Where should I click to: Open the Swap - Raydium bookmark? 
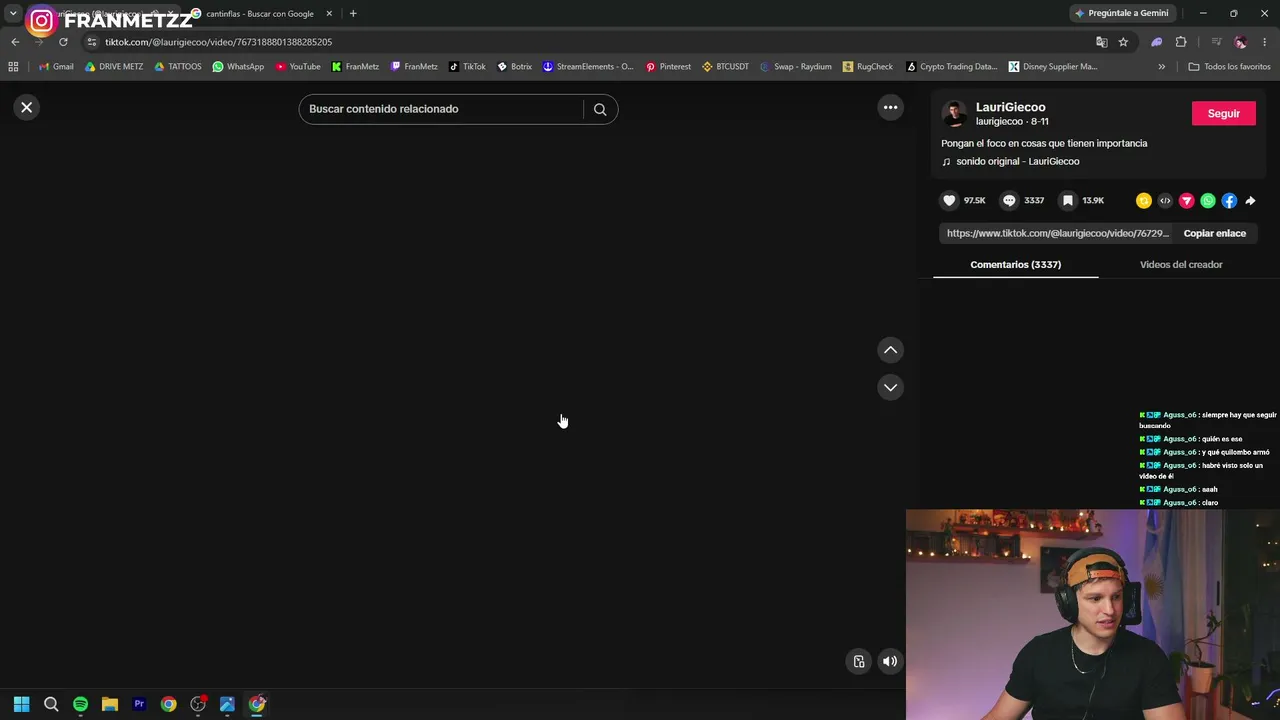pyautogui.click(x=795, y=67)
